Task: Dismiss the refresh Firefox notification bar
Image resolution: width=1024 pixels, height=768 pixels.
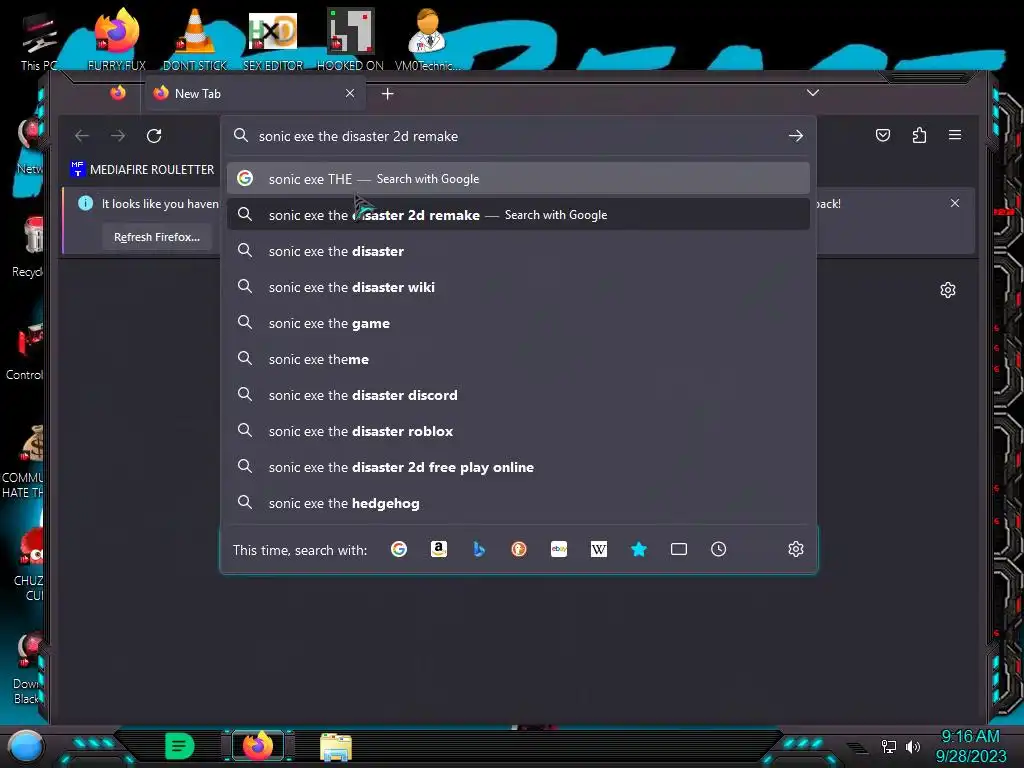Action: coord(955,203)
